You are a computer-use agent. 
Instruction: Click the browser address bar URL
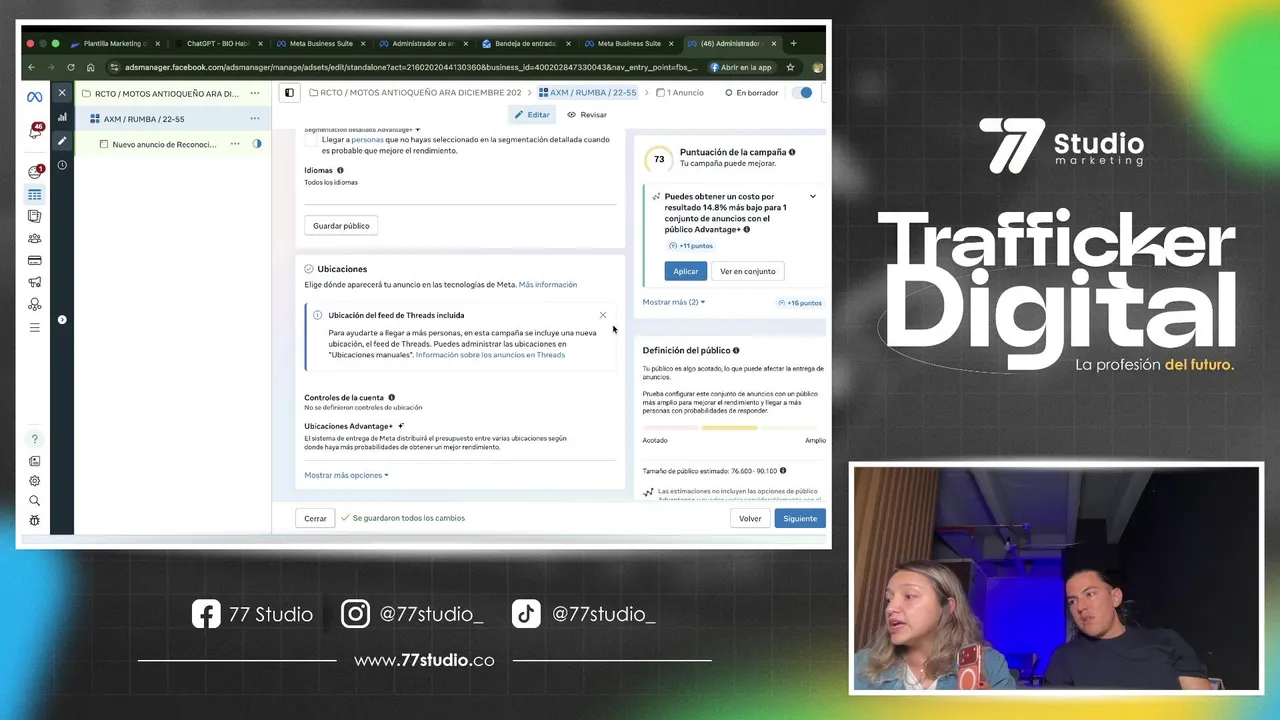pos(410,67)
